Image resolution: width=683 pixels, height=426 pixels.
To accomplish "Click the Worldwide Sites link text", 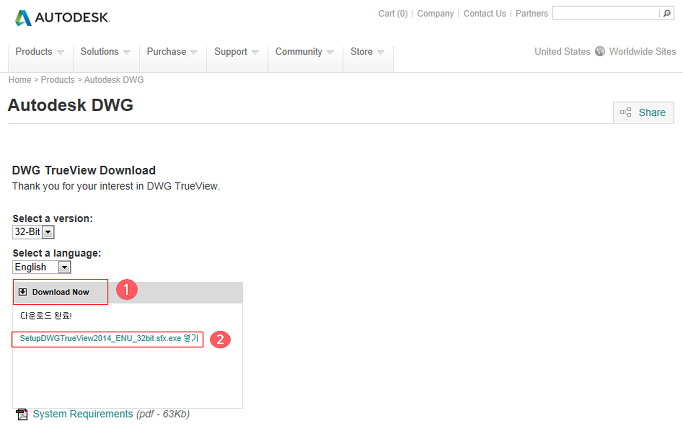I will tap(642, 51).
